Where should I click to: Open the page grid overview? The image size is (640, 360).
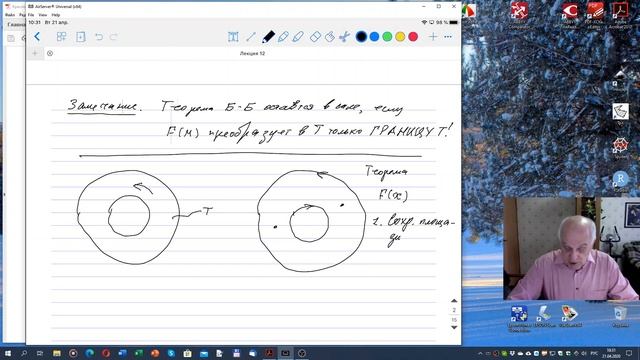click(61, 37)
